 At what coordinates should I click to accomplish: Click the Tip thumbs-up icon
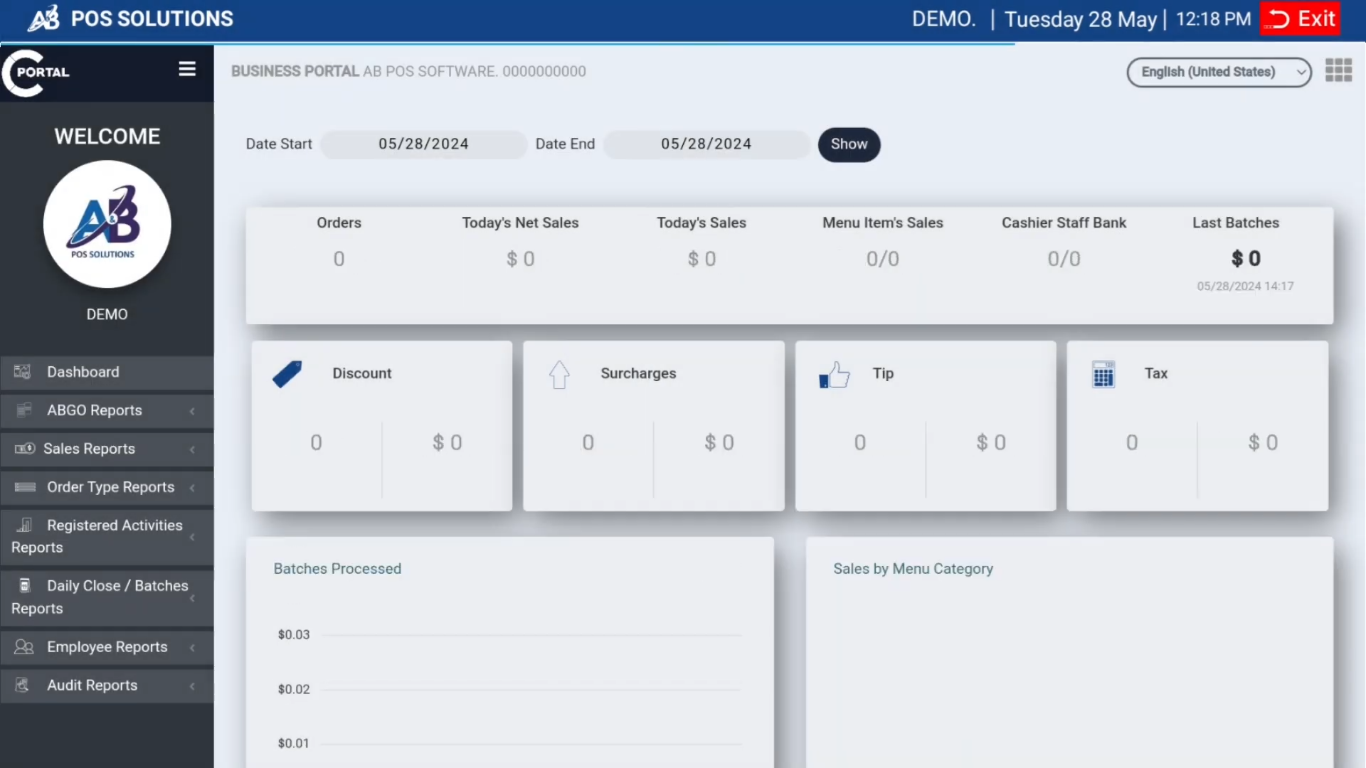coord(834,375)
